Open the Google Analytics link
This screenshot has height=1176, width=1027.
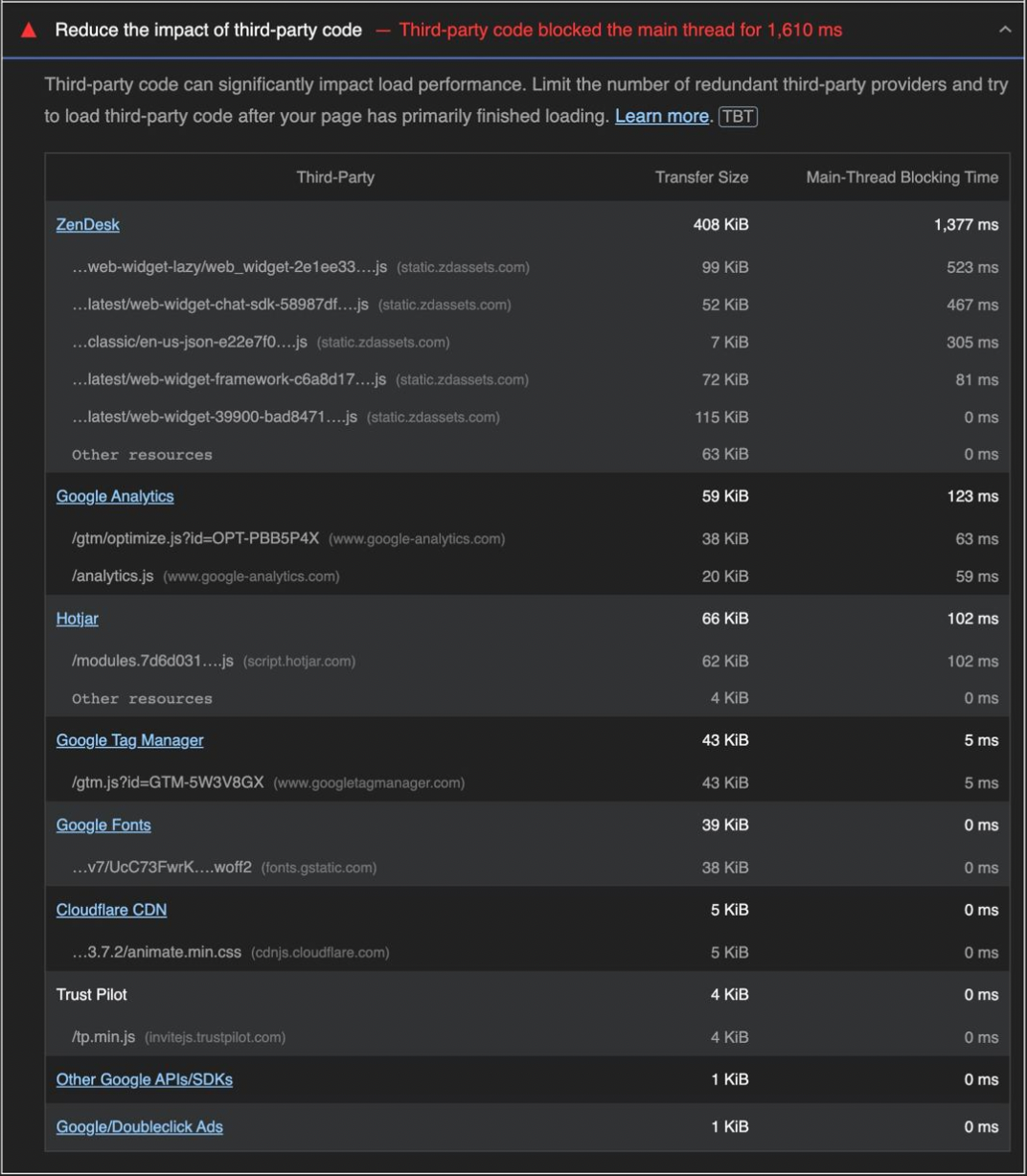[115, 496]
